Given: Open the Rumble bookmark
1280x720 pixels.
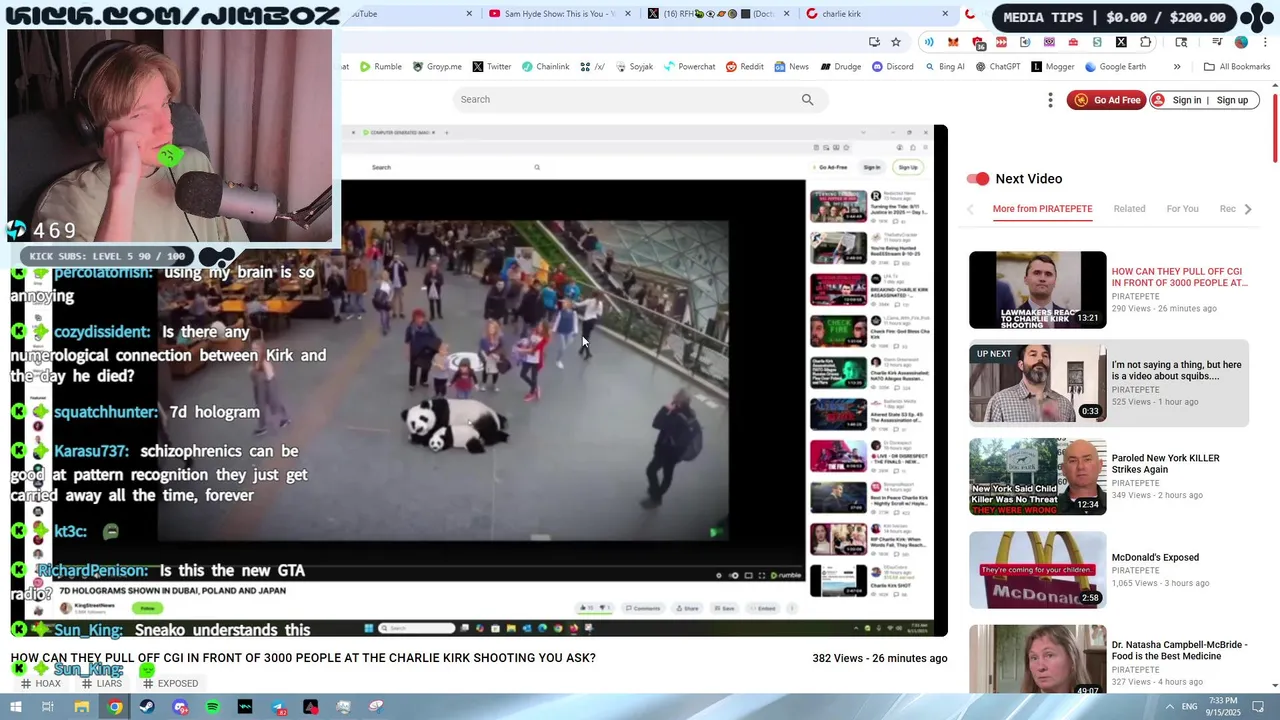Looking at the screenshot, I should (381, 67).
